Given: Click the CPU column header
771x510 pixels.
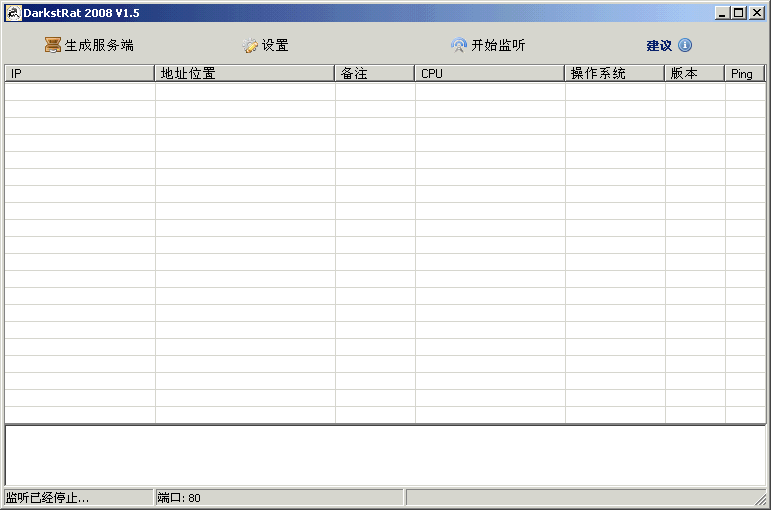Looking at the screenshot, I should click(x=490, y=74).
